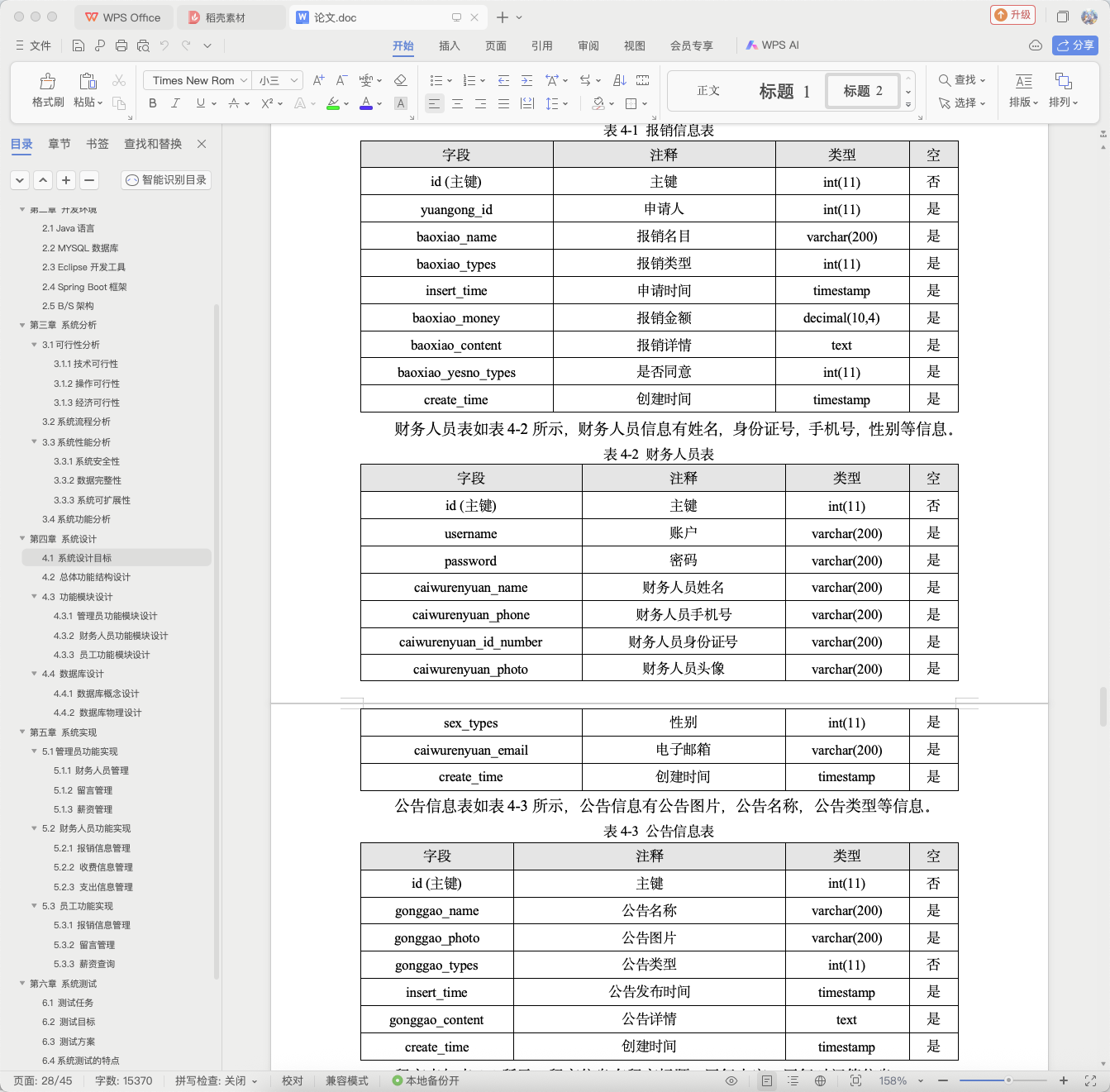Toggle character shading A button
The width and height of the screenshot is (1110, 1092).
(401, 103)
